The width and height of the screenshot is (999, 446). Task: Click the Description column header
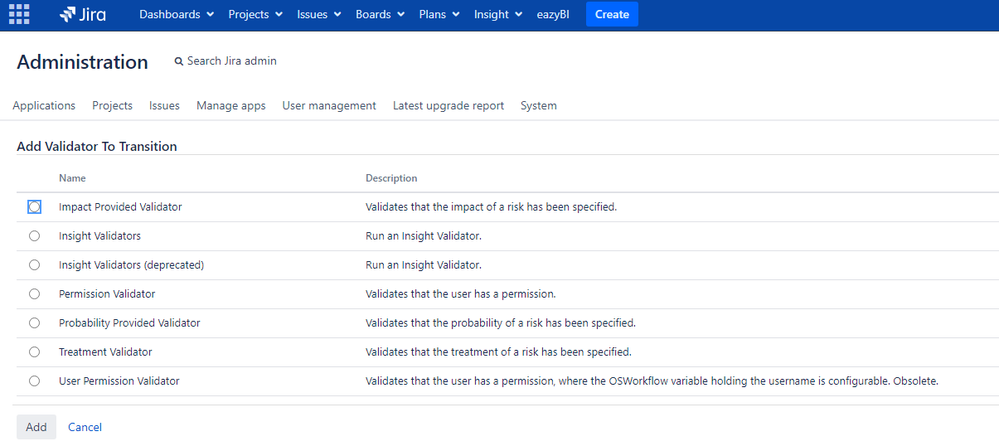pos(391,178)
